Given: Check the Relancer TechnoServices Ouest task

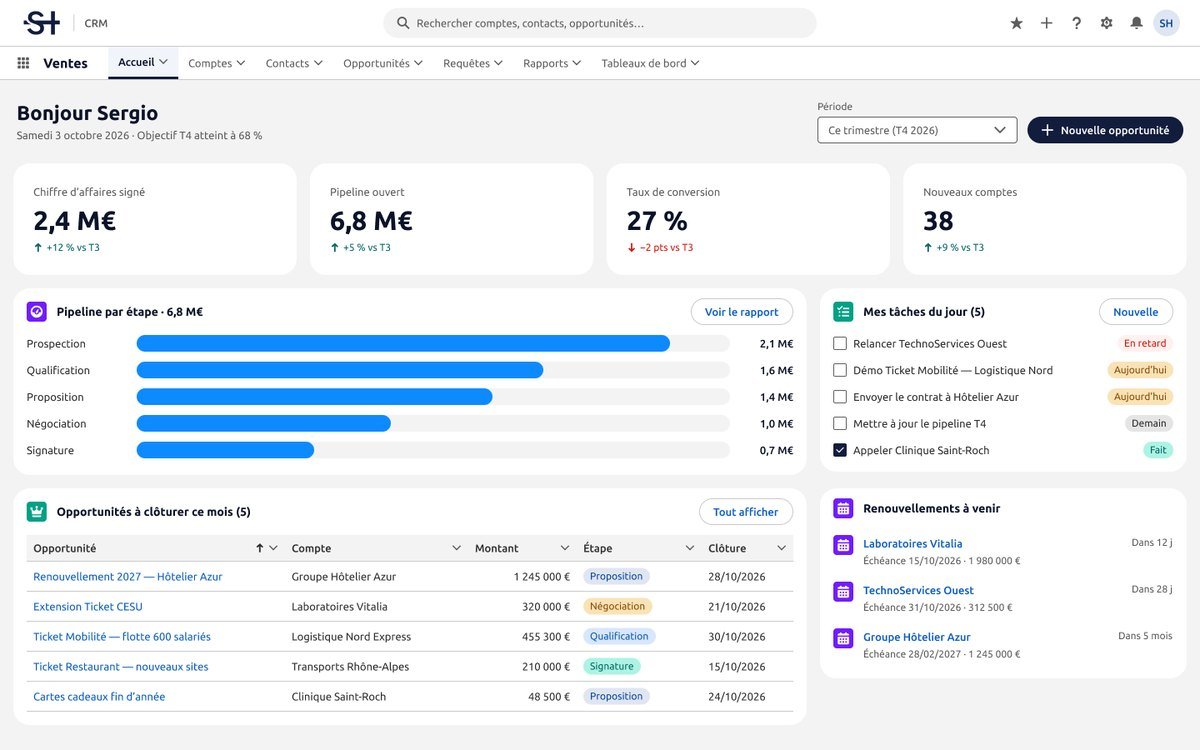Looking at the screenshot, I should 840,343.
